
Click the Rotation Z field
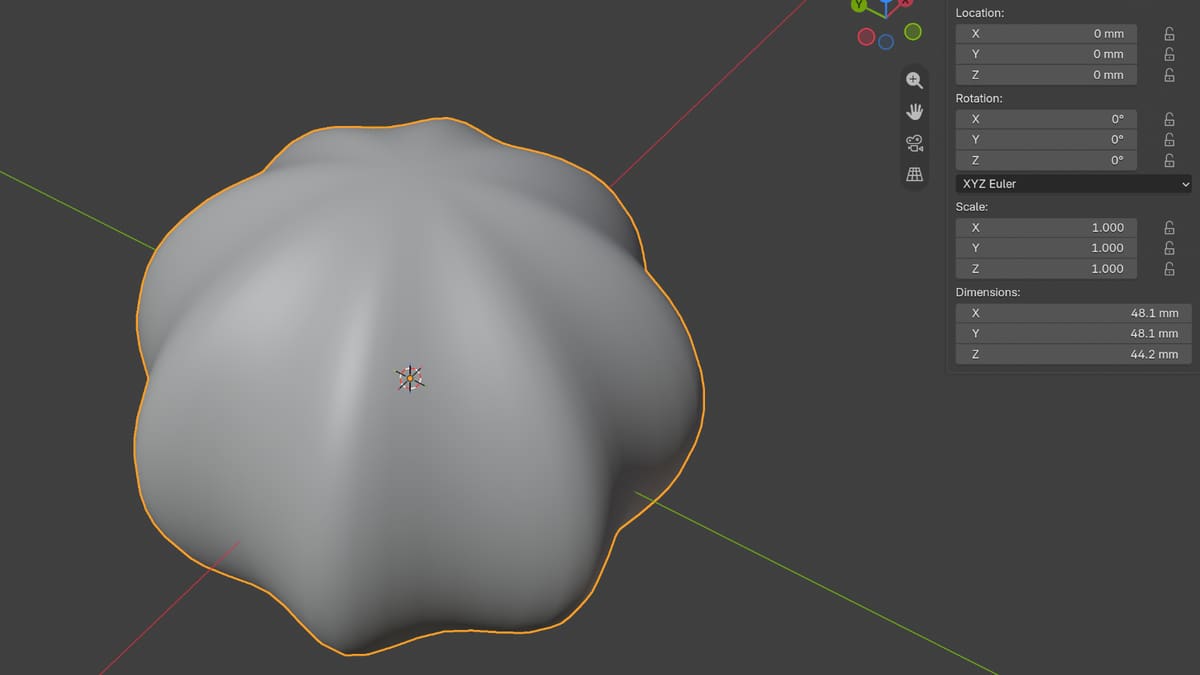(1047, 160)
